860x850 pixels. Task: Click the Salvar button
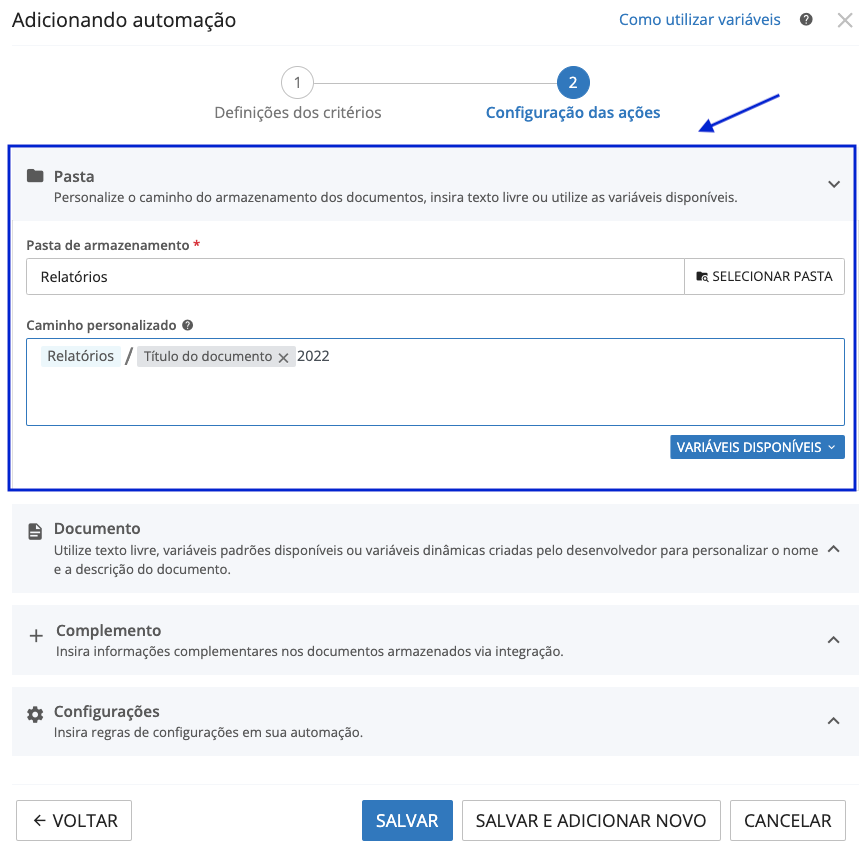407,821
